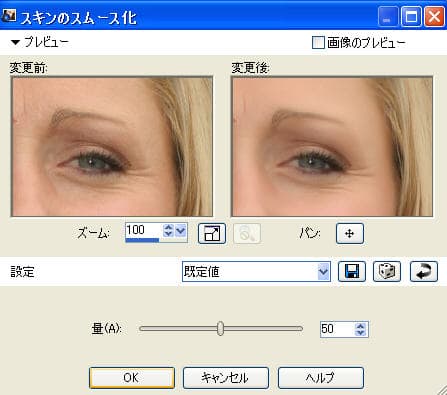Click the disabled zoom magnifier icon

click(x=247, y=233)
